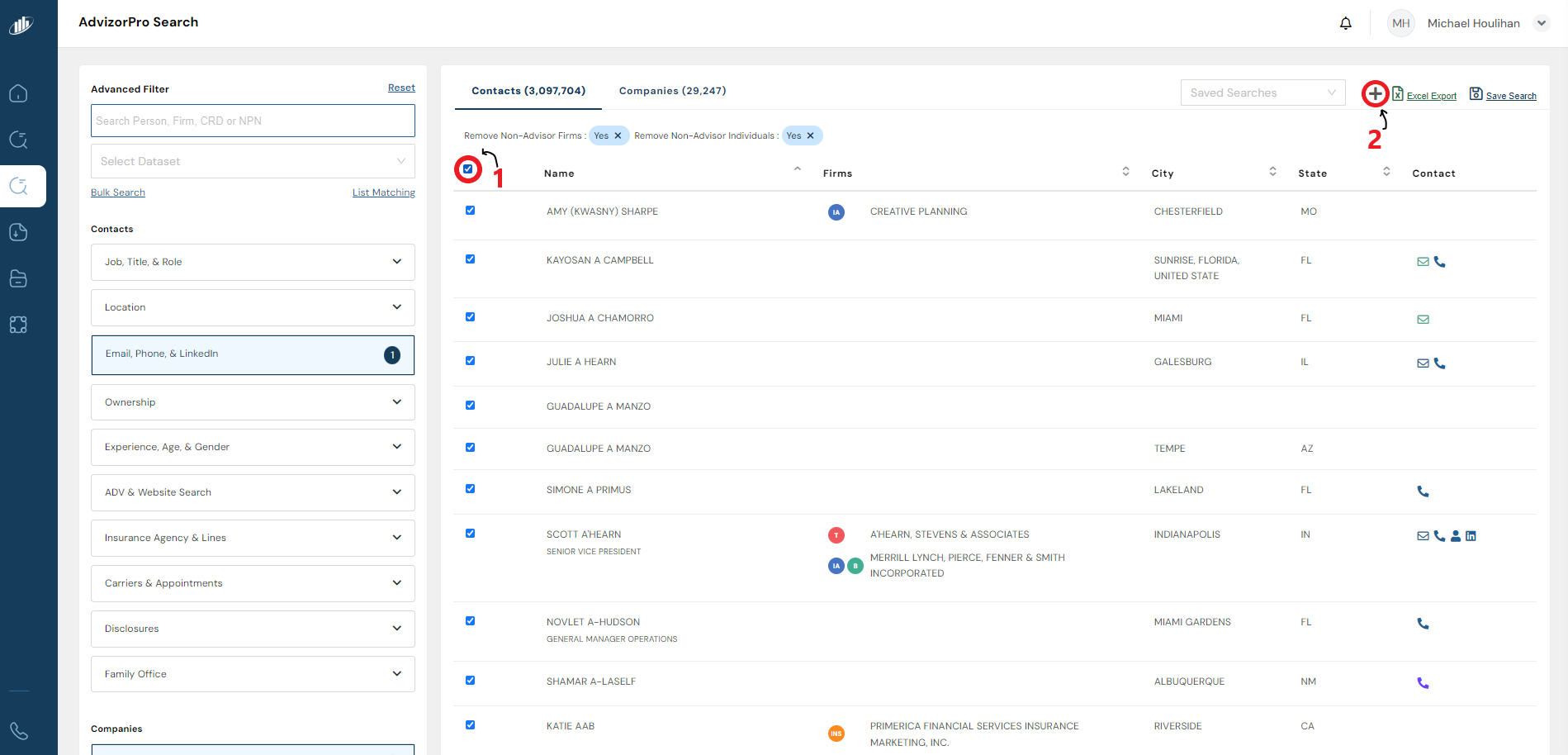This screenshot has width=1568, height=755.
Task: Open the Select Dataset dropdown
Action: 253,161
